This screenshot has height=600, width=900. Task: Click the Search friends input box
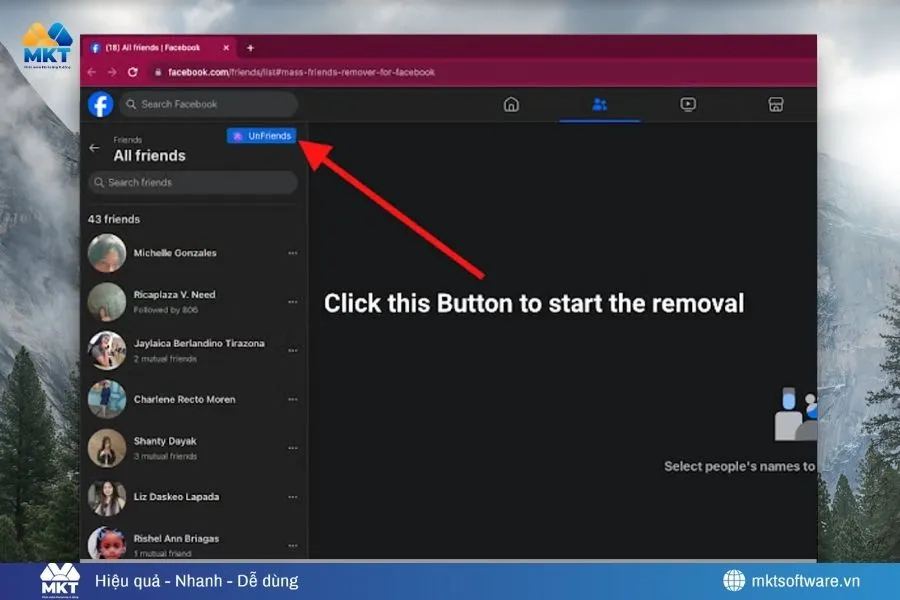[193, 182]
